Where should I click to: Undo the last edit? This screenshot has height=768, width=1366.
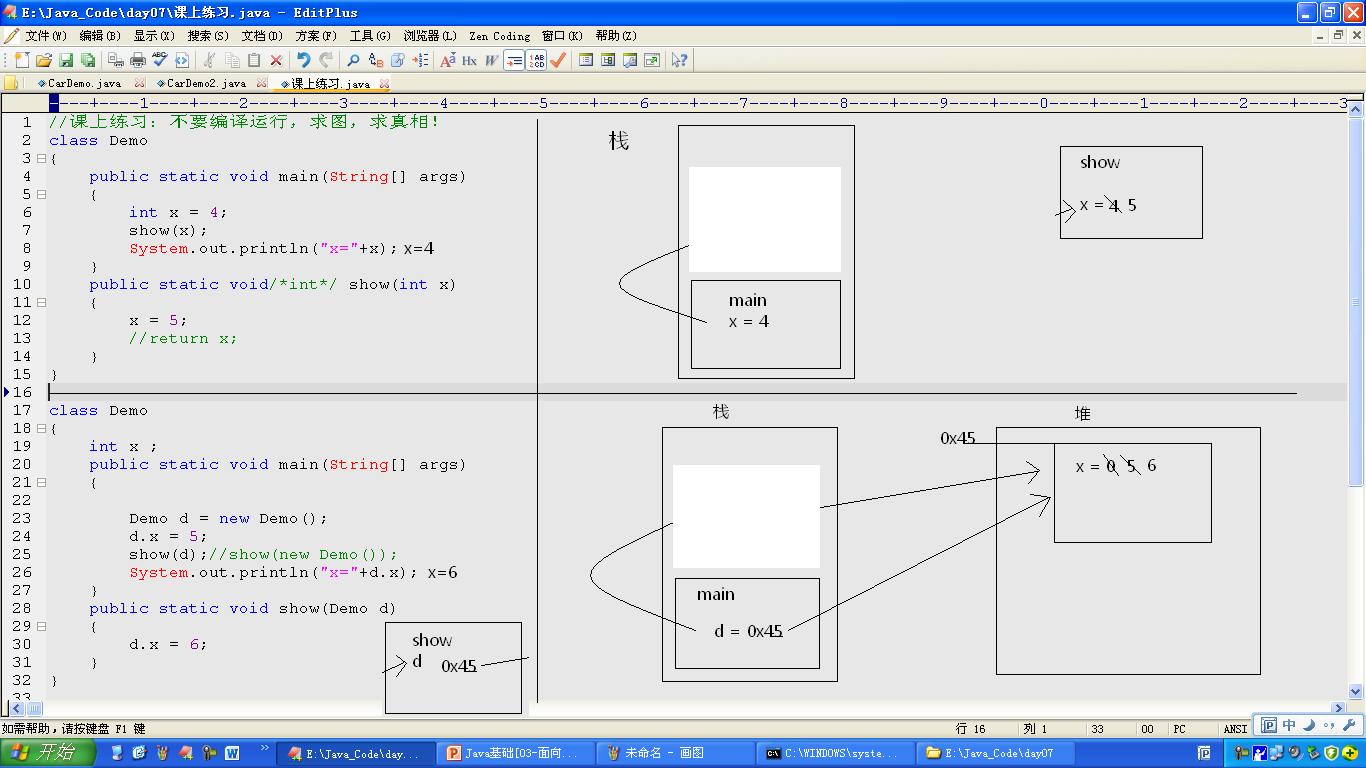point(304,60)
